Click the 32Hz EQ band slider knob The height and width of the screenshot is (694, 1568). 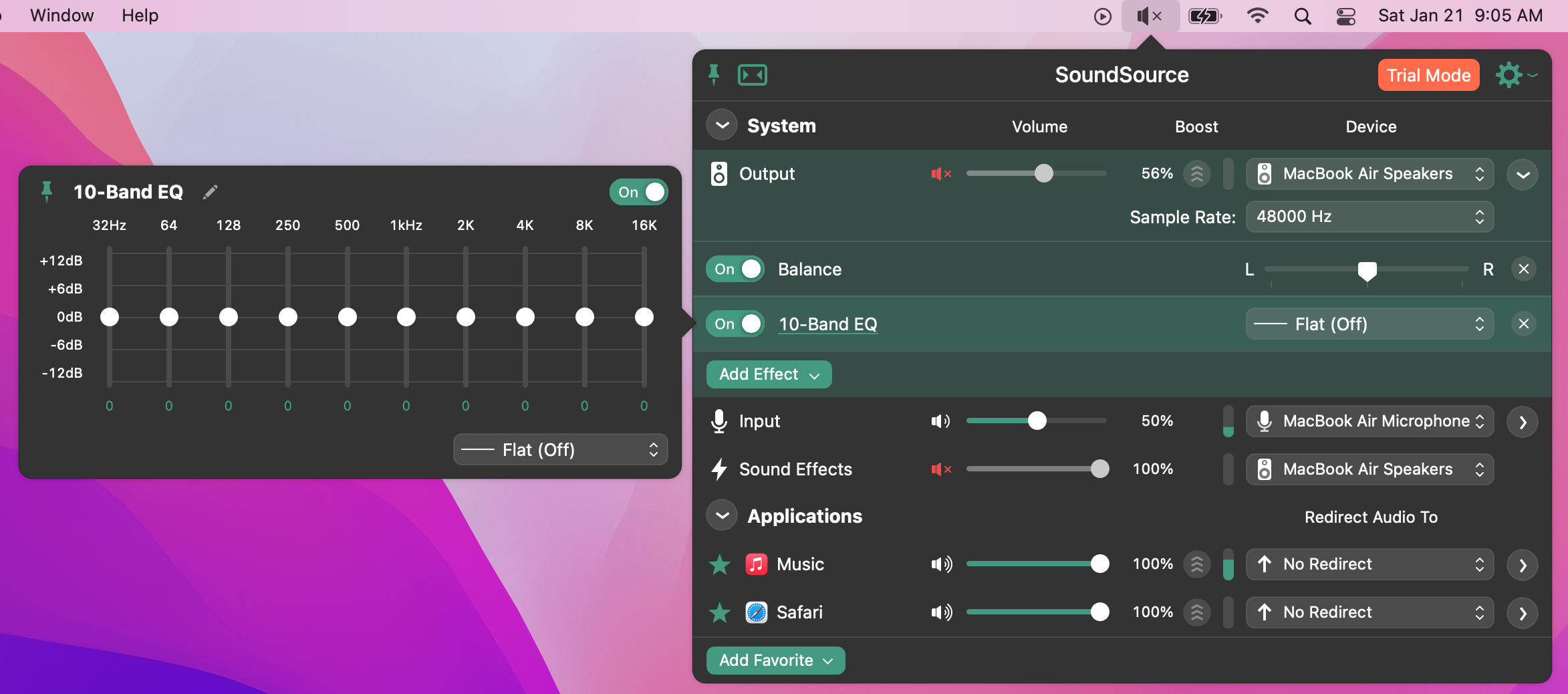tap(110, 317)
